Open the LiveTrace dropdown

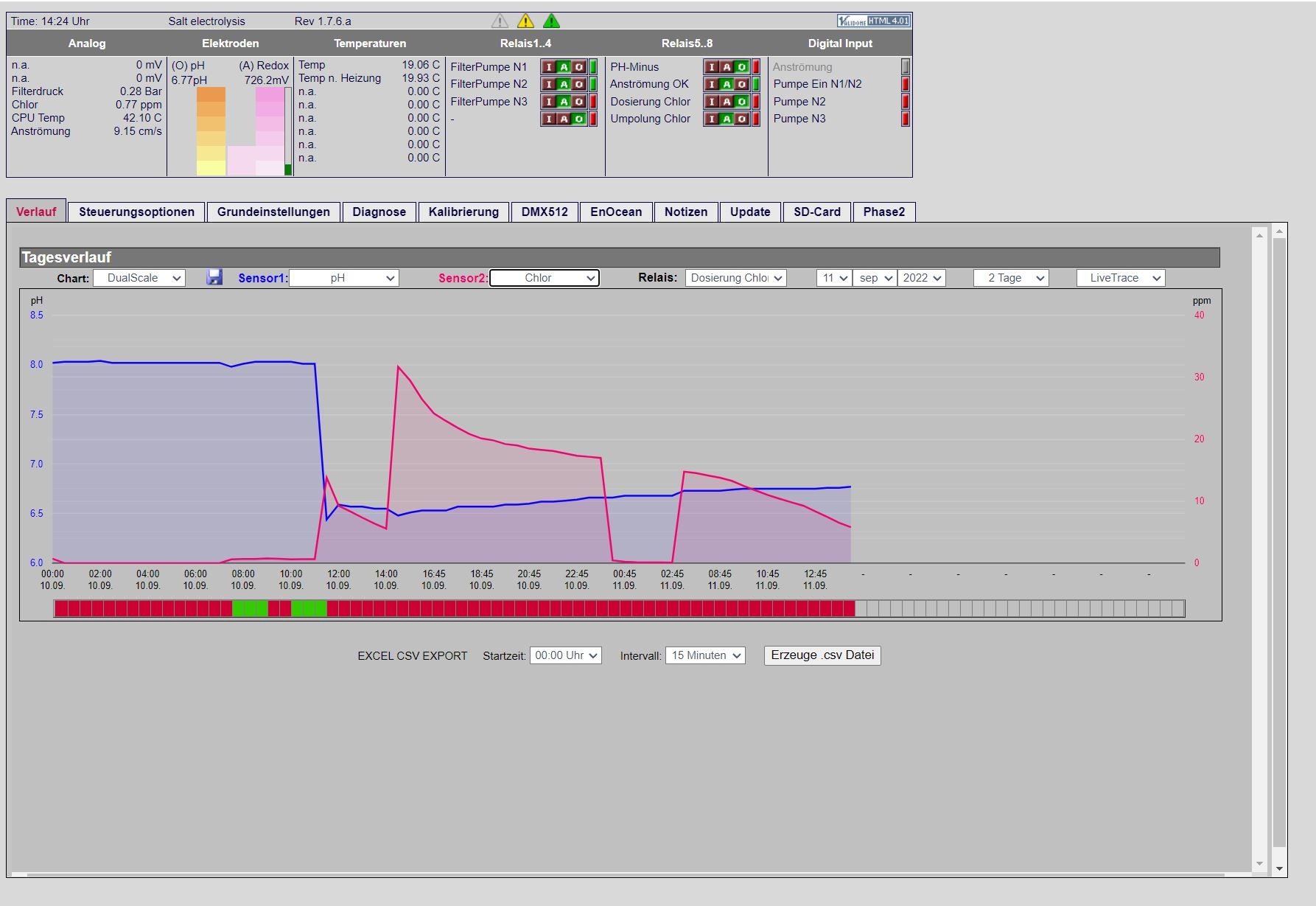(x=1121, y=278)
